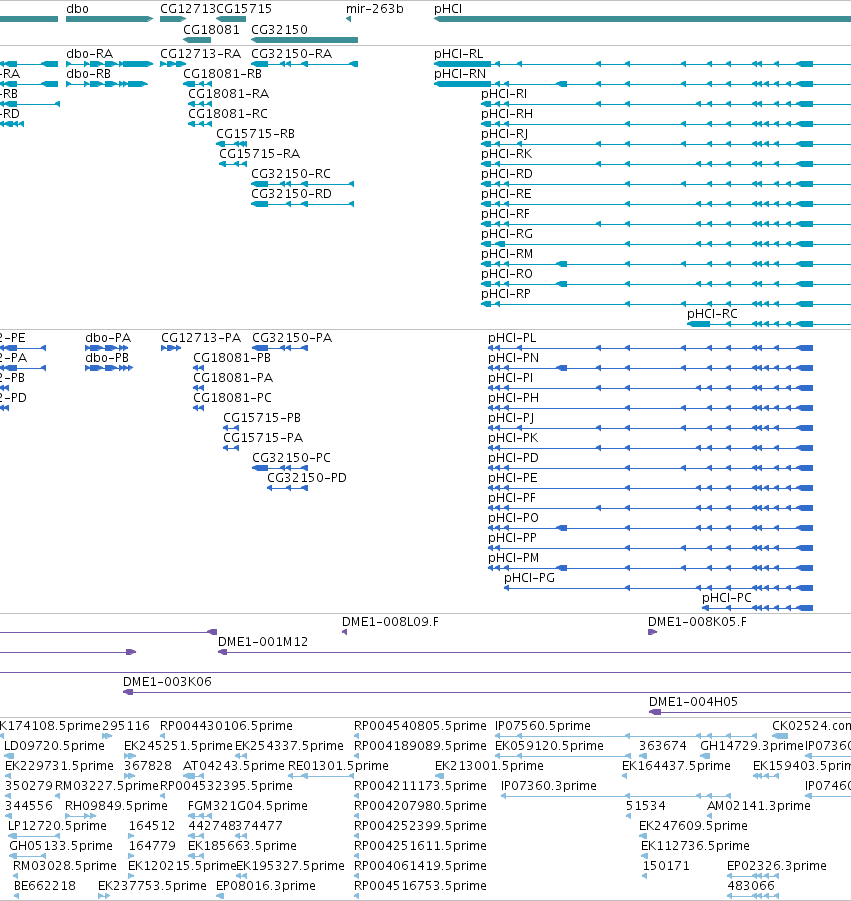Select protein pHCl-PN
851x901 pixels.
coord(513,358)
